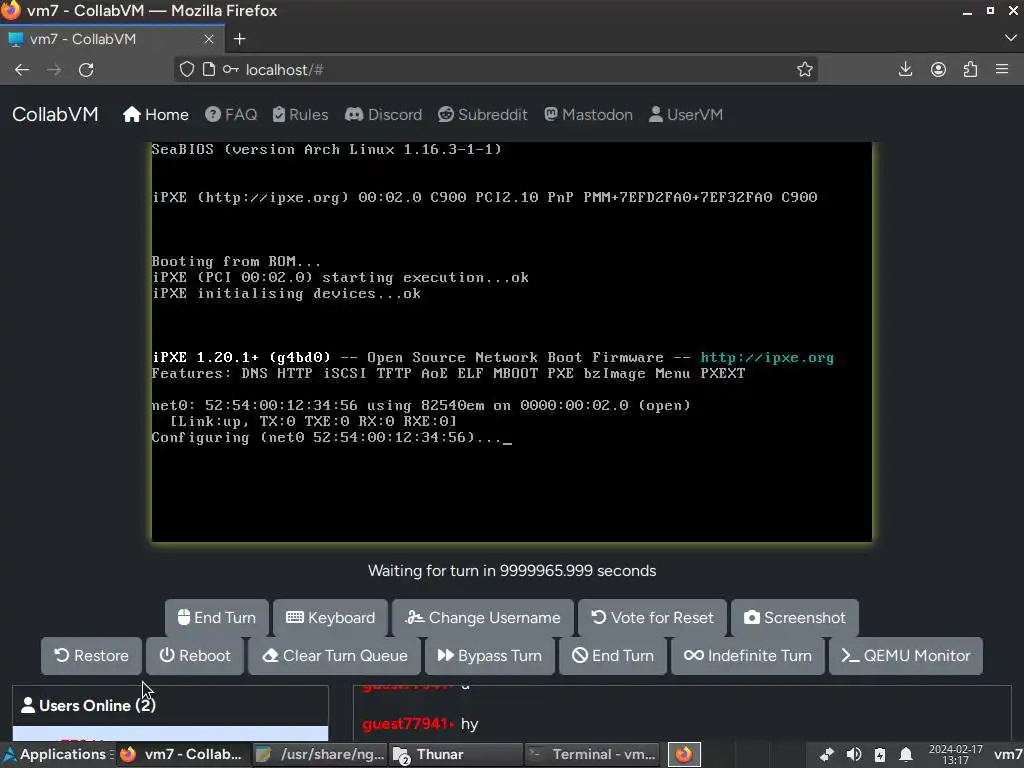Click the Change Username button
Viewport: 1024px width, 768px height.
coord(483,618)
